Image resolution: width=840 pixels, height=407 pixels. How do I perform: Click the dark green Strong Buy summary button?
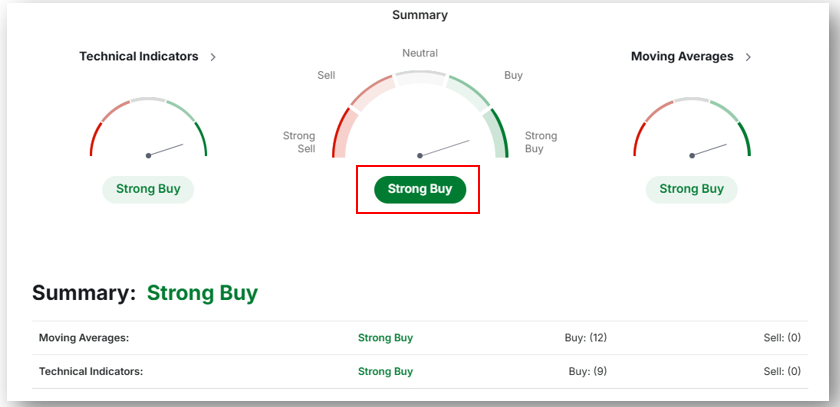420,190
